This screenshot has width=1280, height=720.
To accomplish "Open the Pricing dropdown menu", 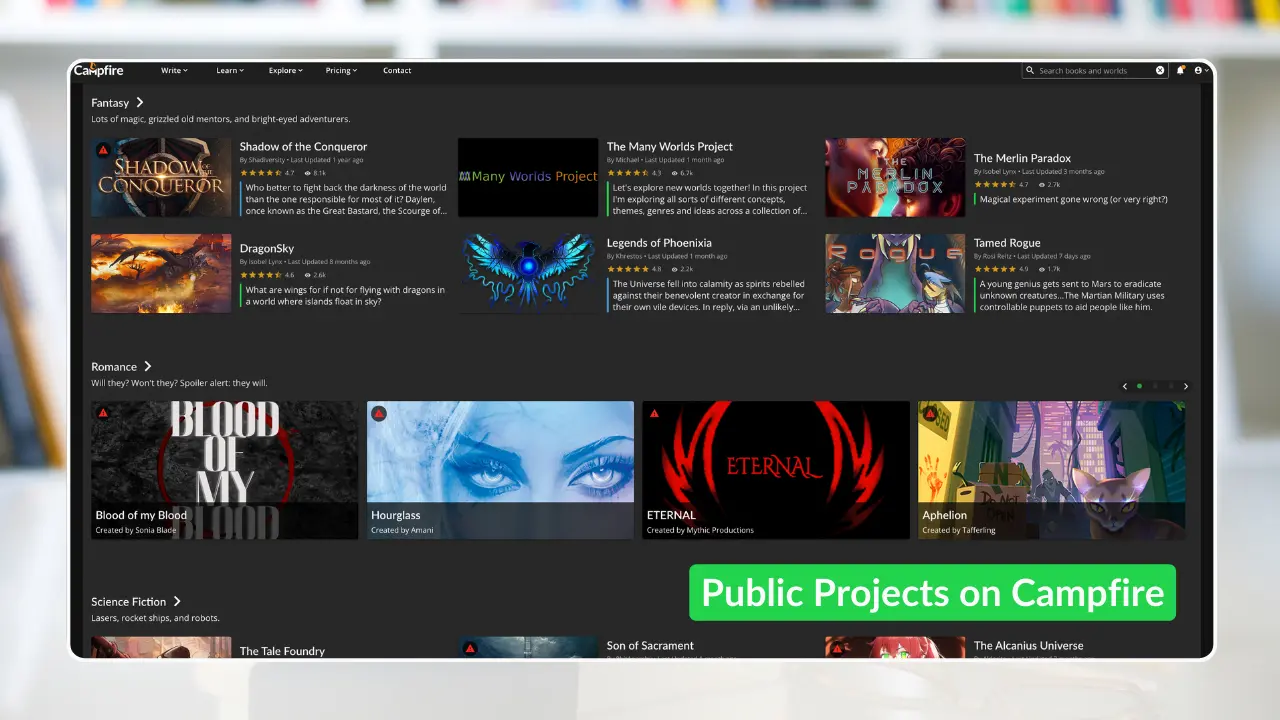I will pyautogui.click(x=341, y=71).
